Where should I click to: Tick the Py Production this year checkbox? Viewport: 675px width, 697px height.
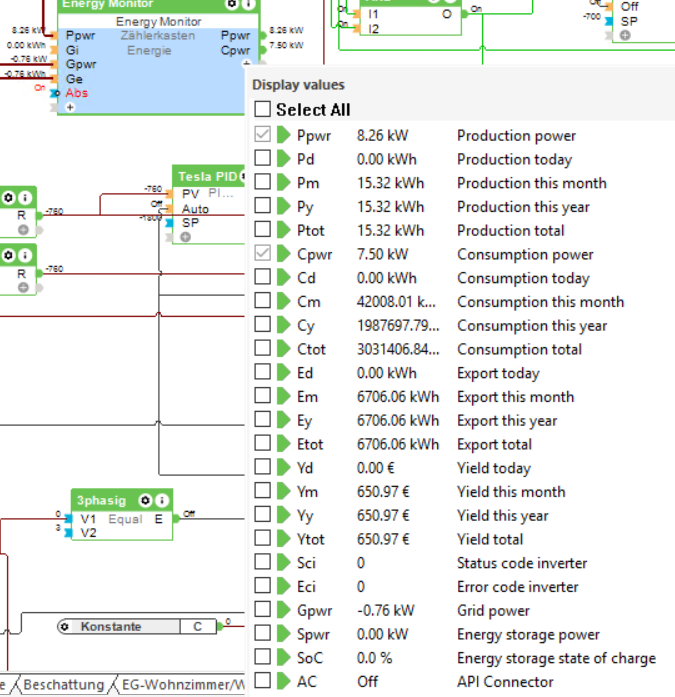(262, 205)
